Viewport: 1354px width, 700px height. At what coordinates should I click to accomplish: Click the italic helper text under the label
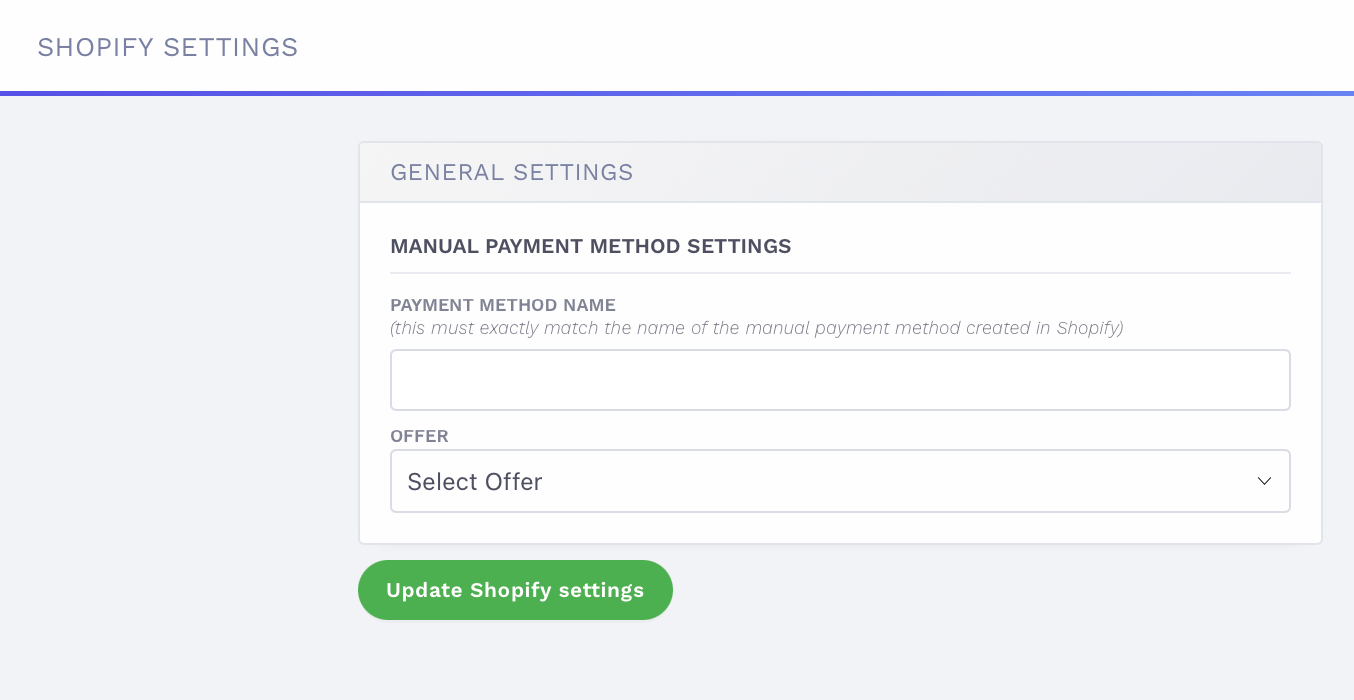click(x=757, y=328)
